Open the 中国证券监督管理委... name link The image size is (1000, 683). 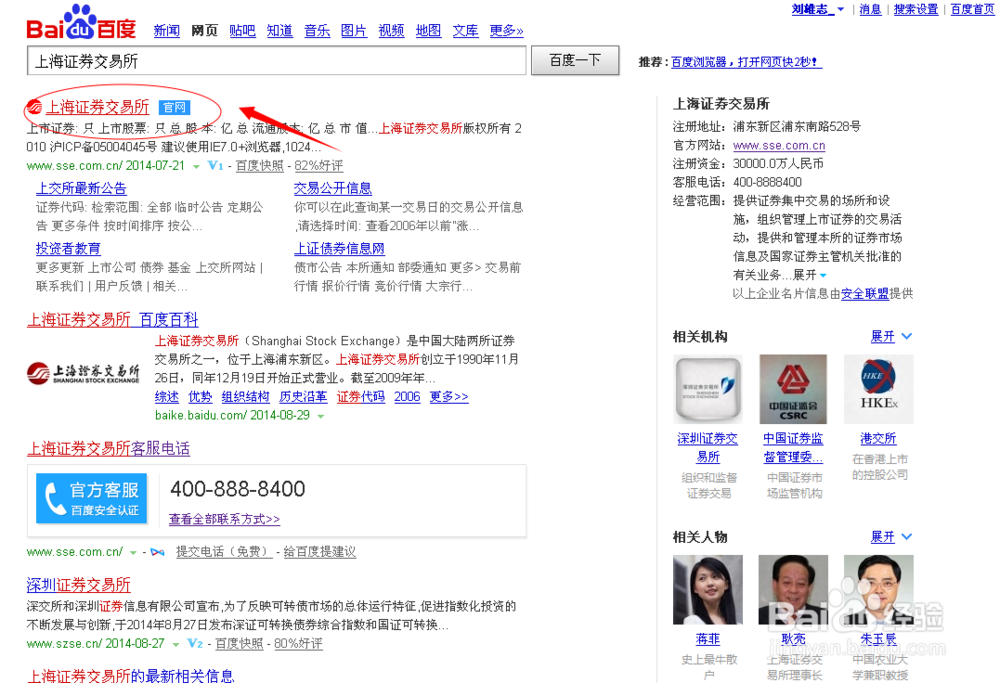pyautogui.click(x=793, y=448)
